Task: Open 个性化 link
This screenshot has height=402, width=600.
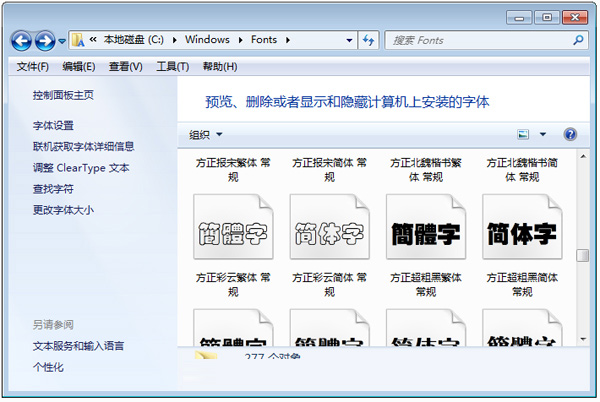Action: point(48,368)
